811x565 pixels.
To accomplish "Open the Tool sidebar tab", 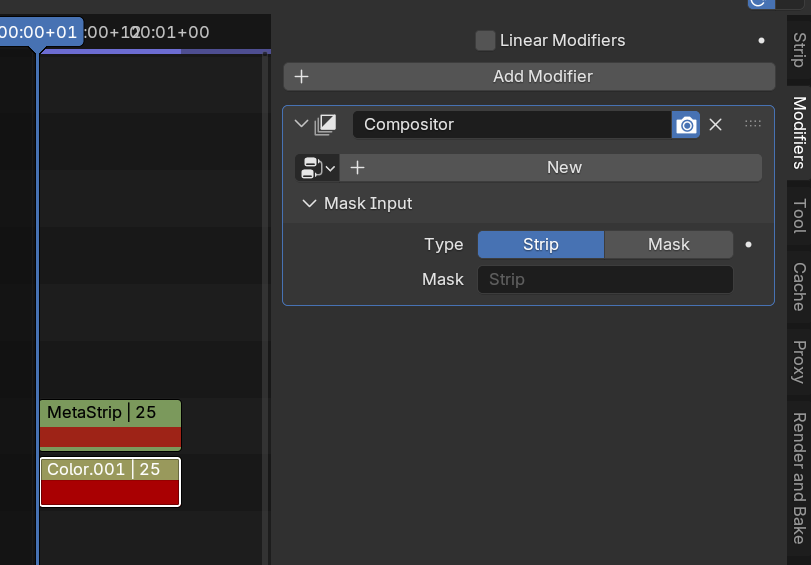I will (799, 216).
